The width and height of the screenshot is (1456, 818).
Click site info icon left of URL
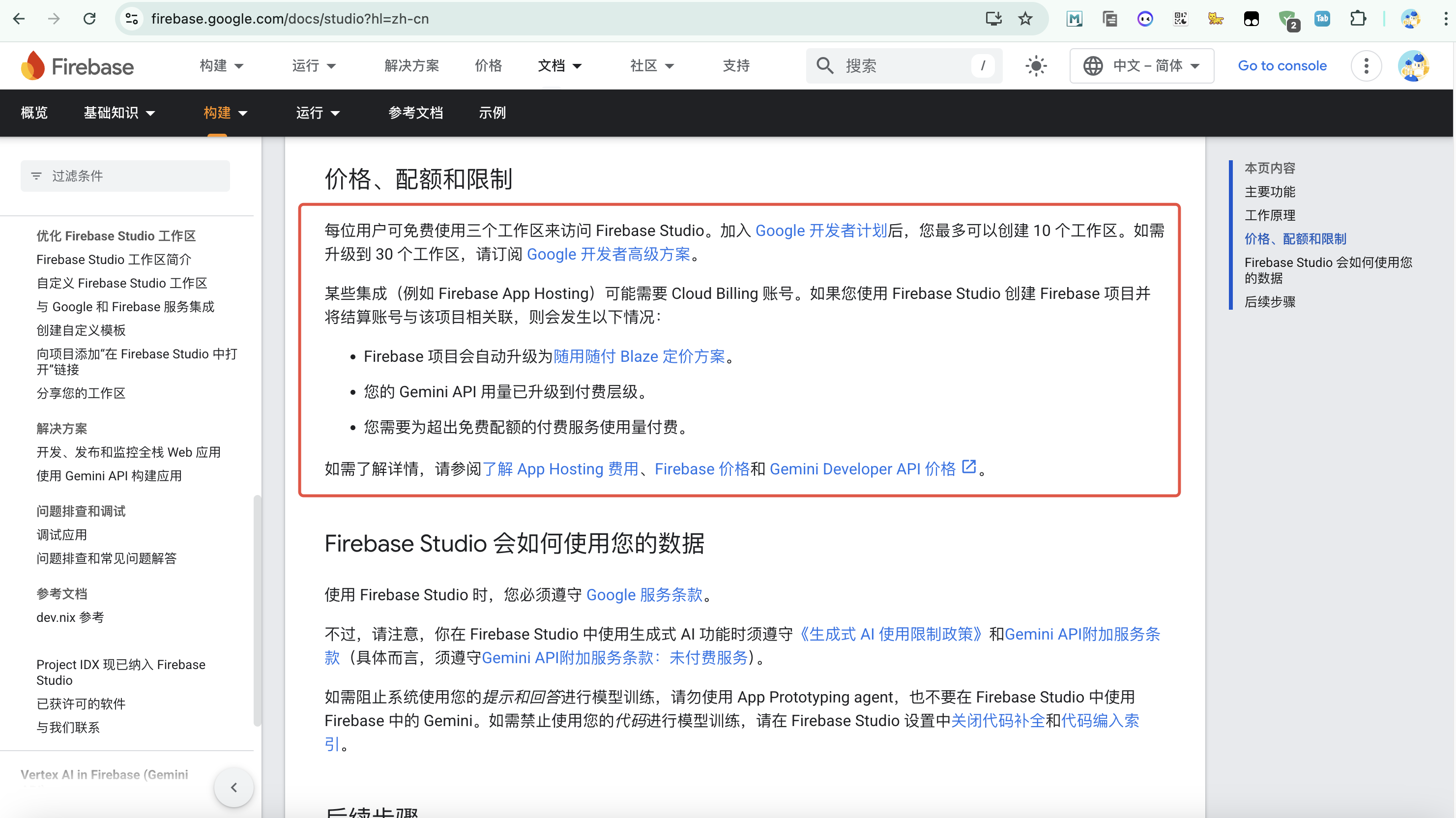coord(132,19)
